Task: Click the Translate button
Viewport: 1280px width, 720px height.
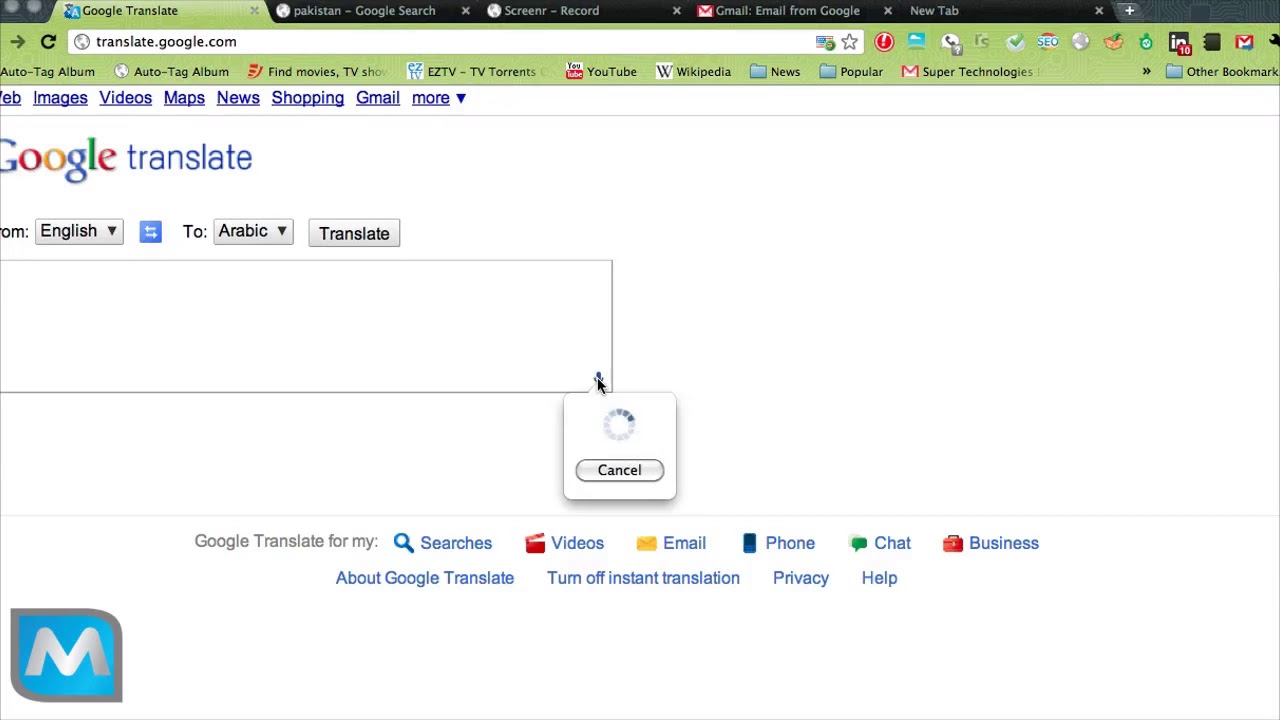Action: pyautogui.click(x=354, y=233)
